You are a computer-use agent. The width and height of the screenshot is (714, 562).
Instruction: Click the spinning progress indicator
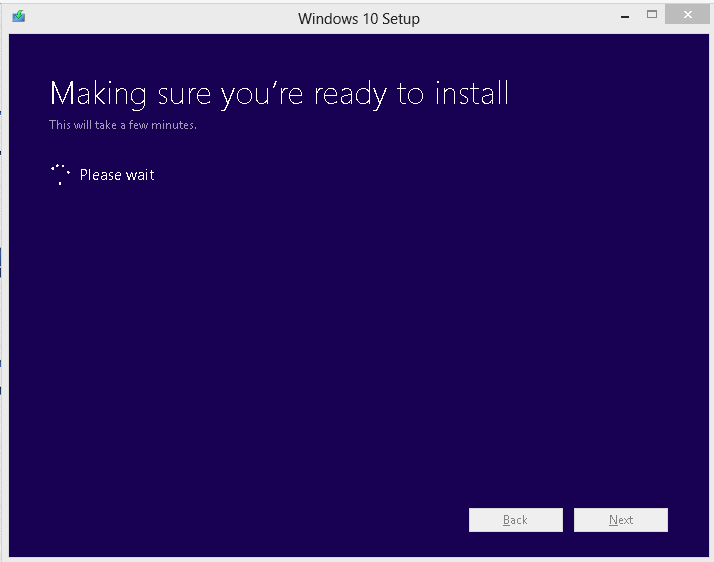click(60, 174)
